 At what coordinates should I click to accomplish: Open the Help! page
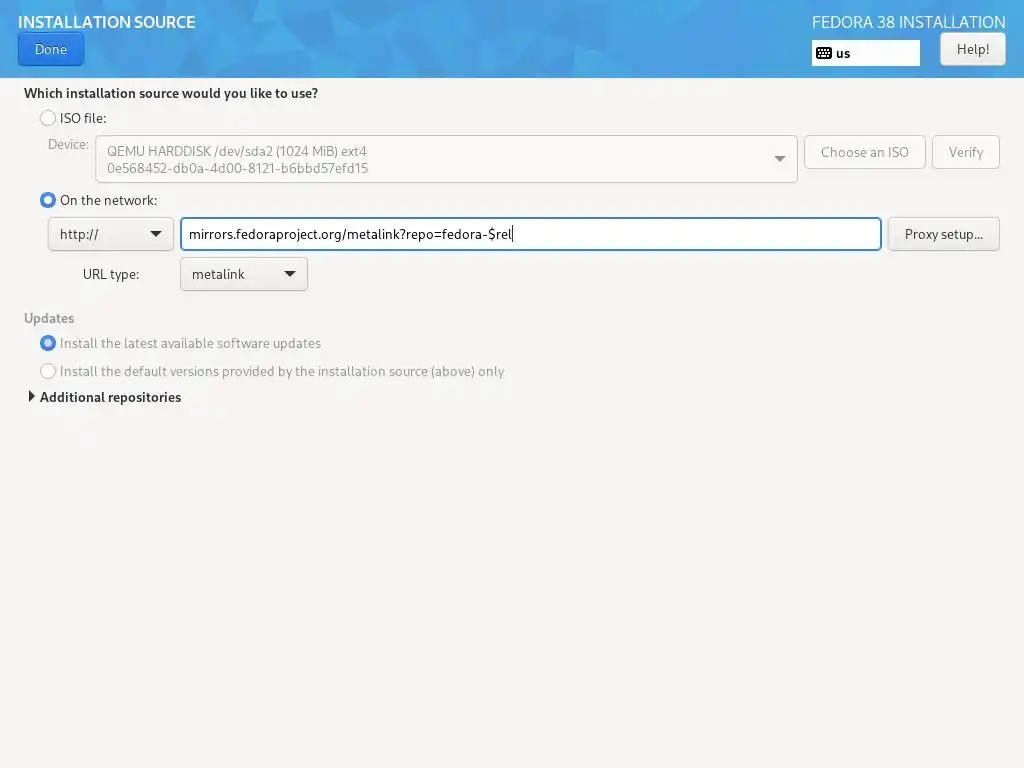[972, 50]
